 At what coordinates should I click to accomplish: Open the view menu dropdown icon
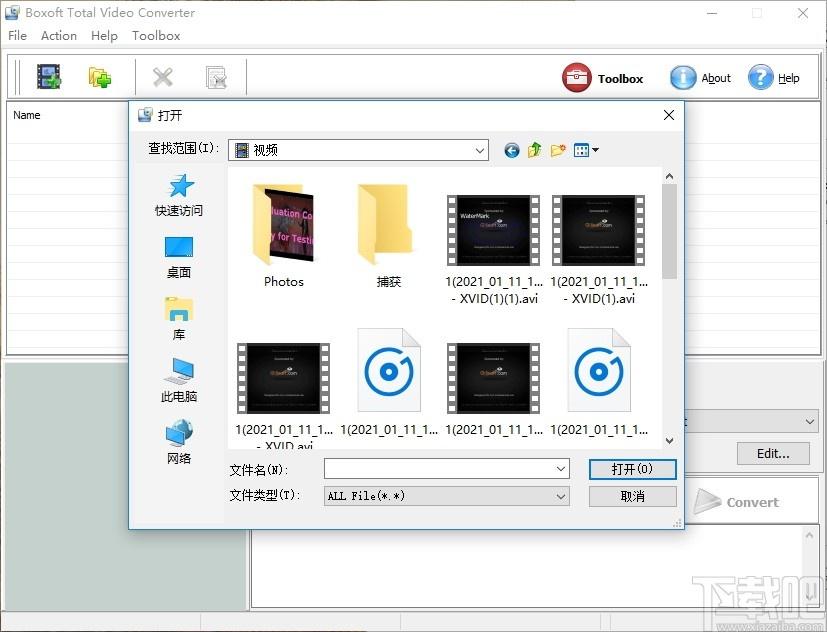point(587,150)
